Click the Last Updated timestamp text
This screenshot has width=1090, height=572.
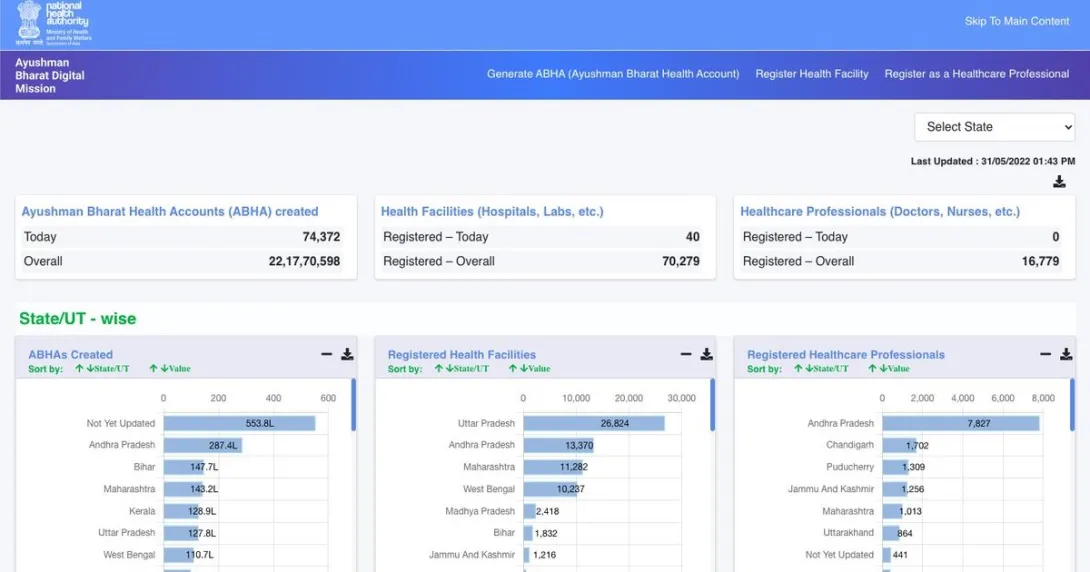[993, 161]
